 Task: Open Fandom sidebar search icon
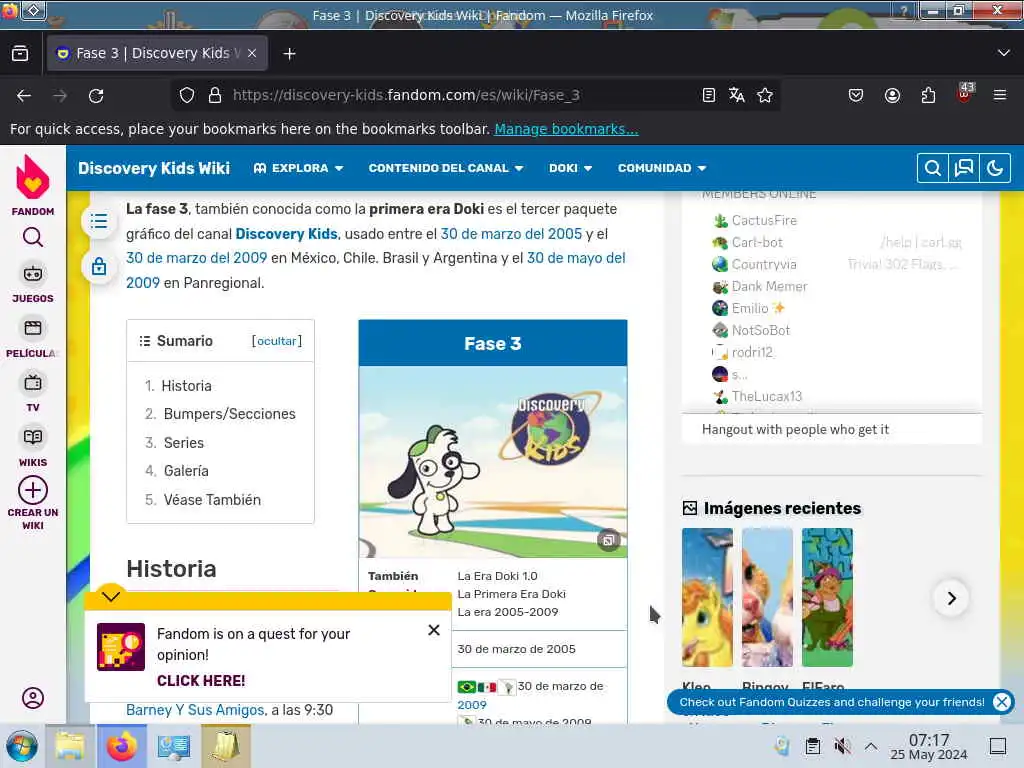pos(33,237)
